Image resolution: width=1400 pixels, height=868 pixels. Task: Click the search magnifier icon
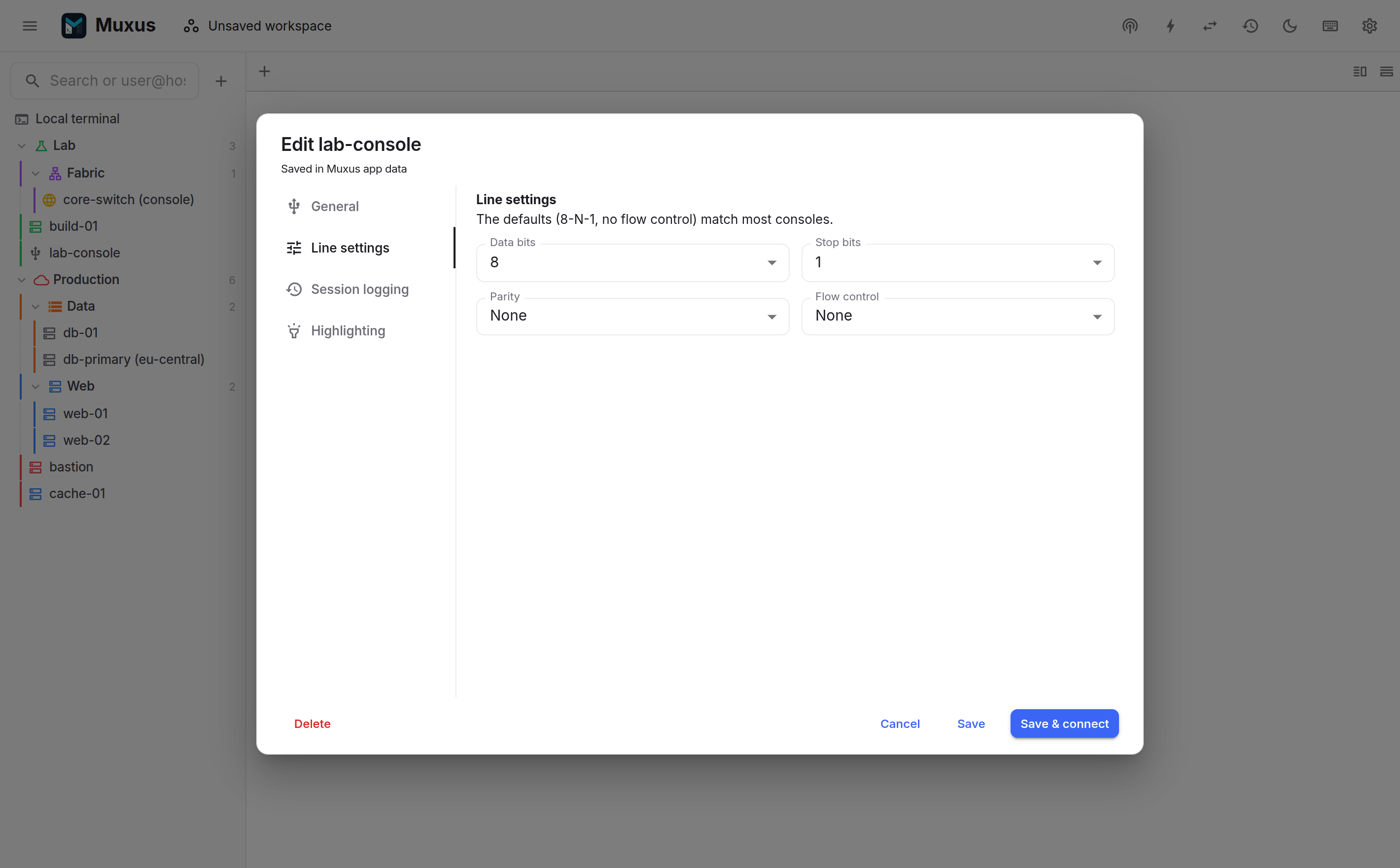point(33,81)
